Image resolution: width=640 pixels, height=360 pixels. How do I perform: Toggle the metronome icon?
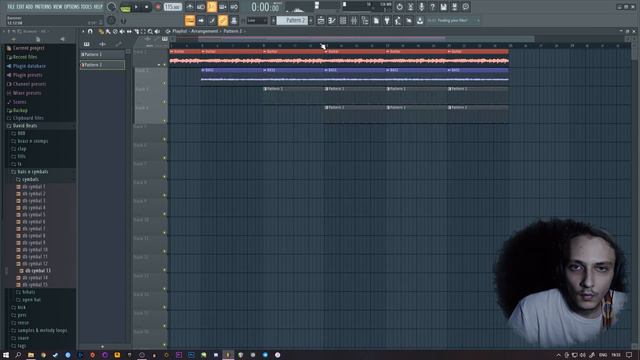190,7
